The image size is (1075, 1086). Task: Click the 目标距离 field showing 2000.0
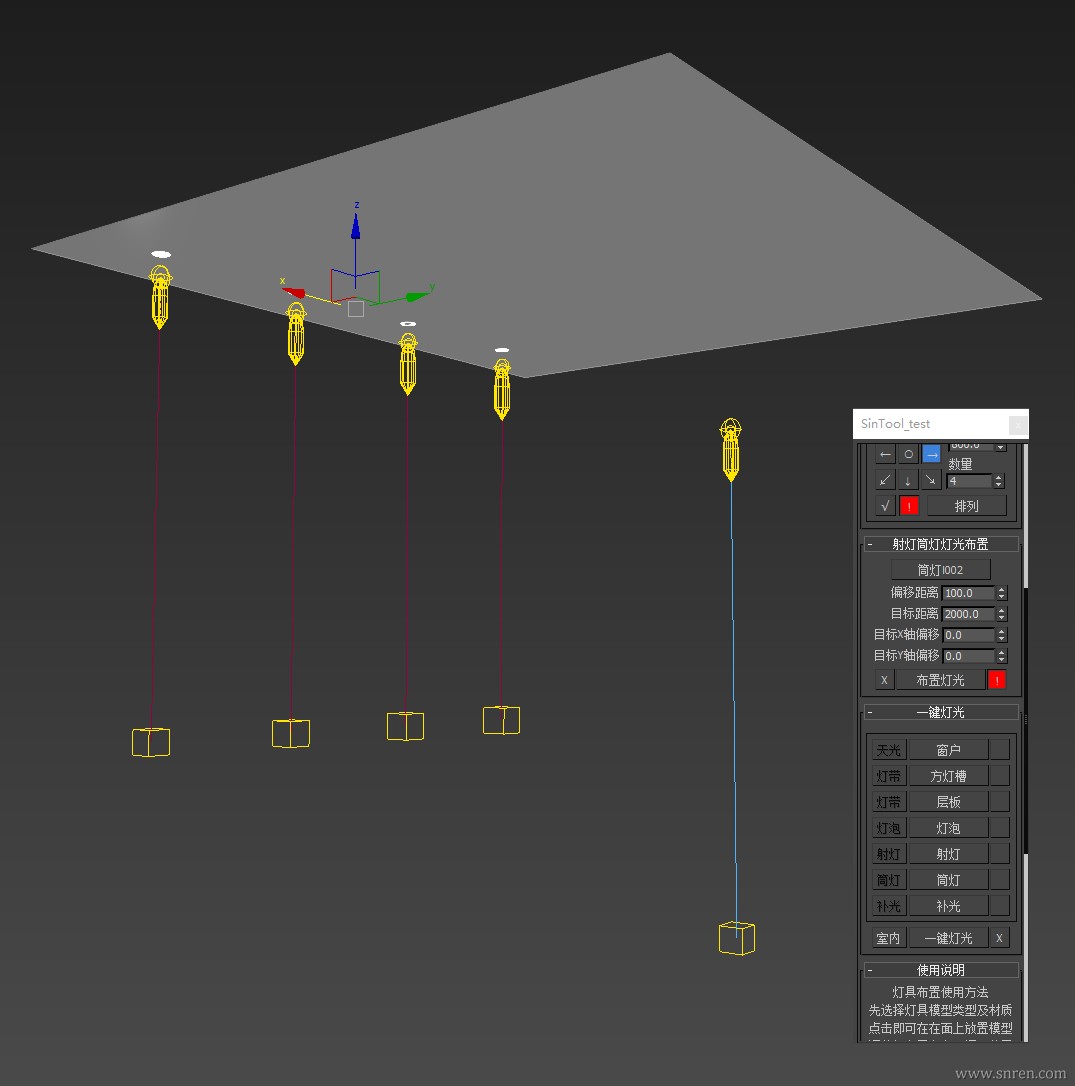pos(968,614)
